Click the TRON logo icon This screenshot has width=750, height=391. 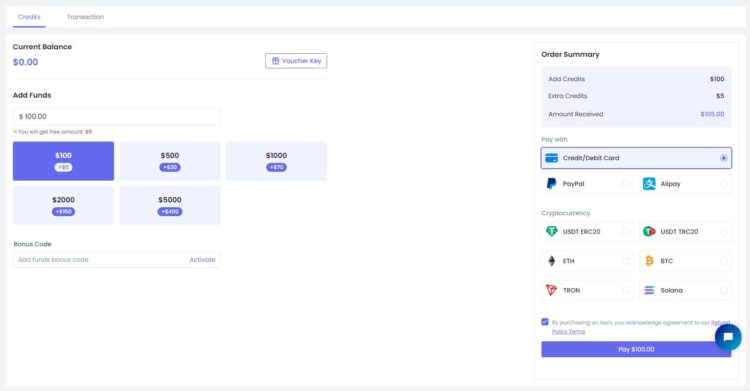coord(551,290)
